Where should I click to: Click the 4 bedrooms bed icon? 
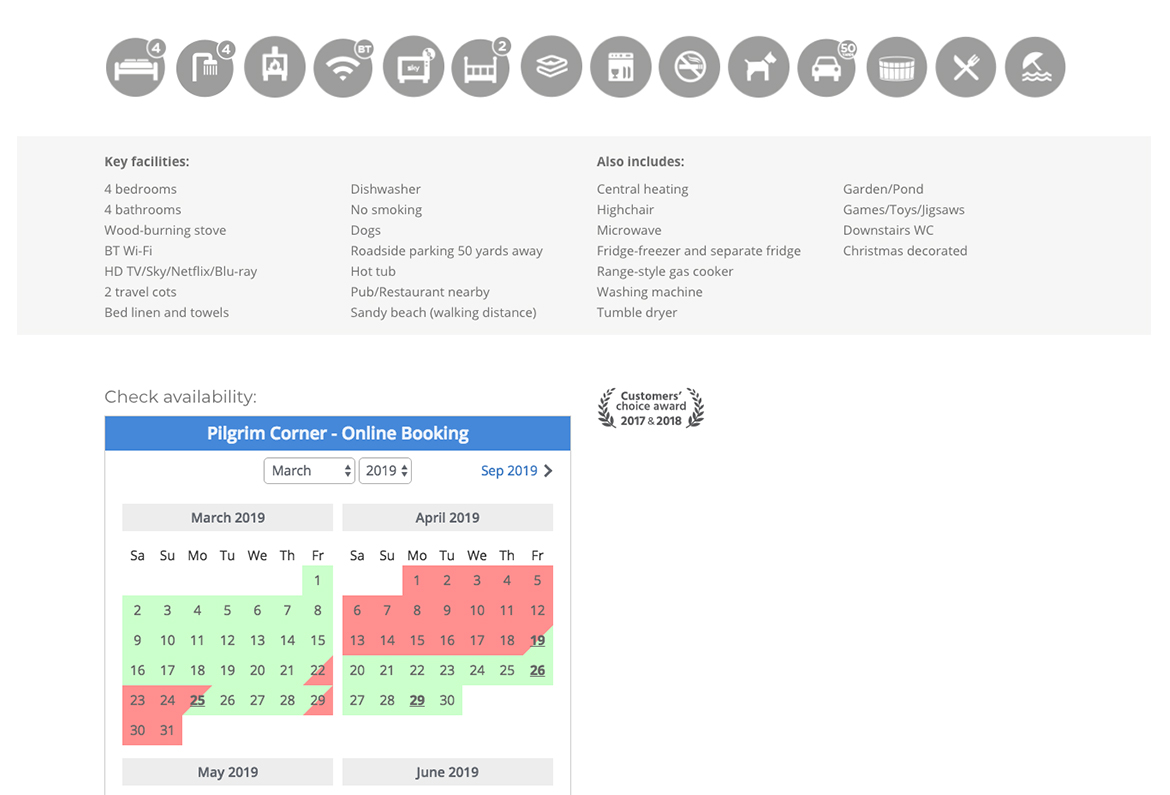click(x=135, y=68)
